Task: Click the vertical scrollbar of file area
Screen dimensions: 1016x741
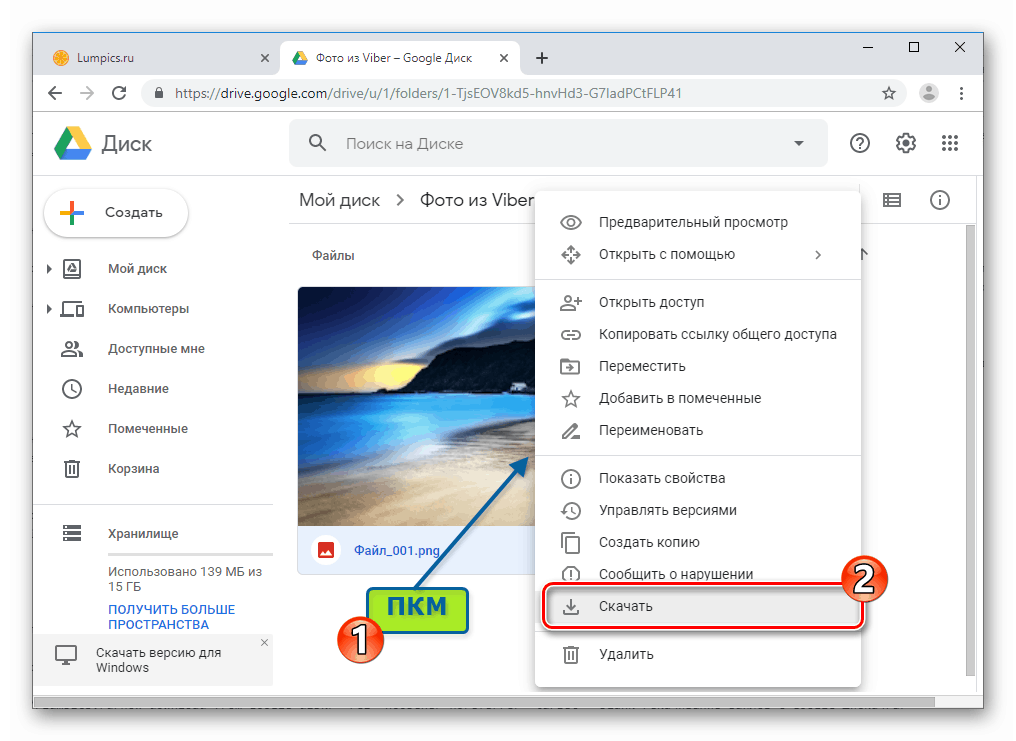Action: (969, 451)
